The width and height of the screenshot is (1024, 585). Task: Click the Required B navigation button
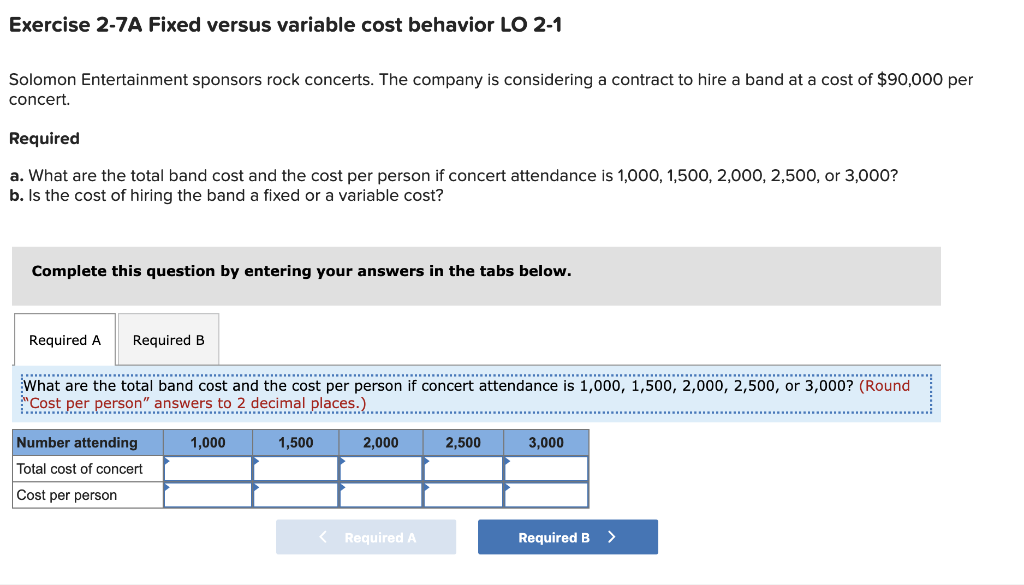(x=567, y=536)
